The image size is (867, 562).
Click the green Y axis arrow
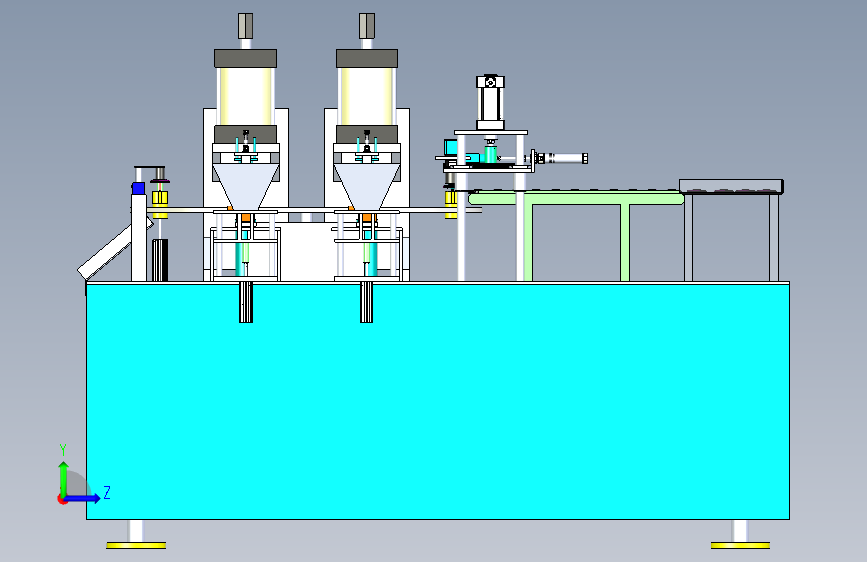(64, 478)
